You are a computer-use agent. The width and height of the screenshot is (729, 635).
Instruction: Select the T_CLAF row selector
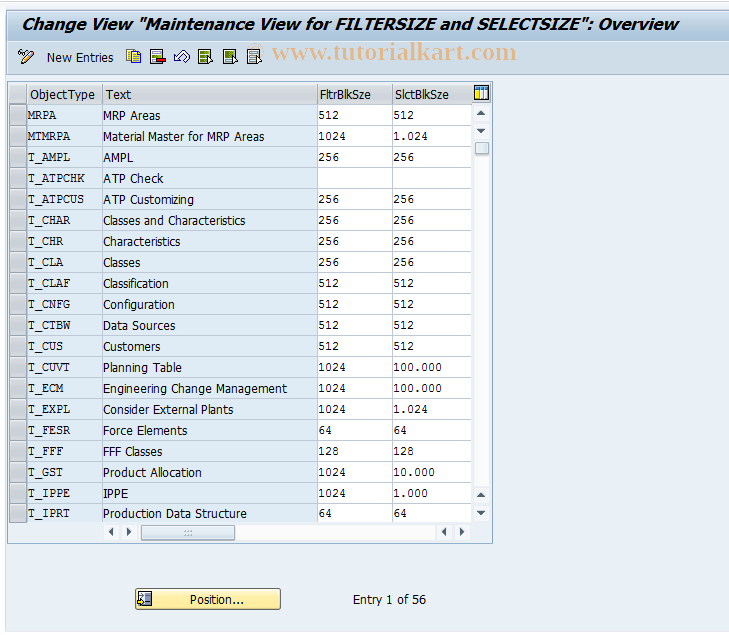click(x=18, y=283)
